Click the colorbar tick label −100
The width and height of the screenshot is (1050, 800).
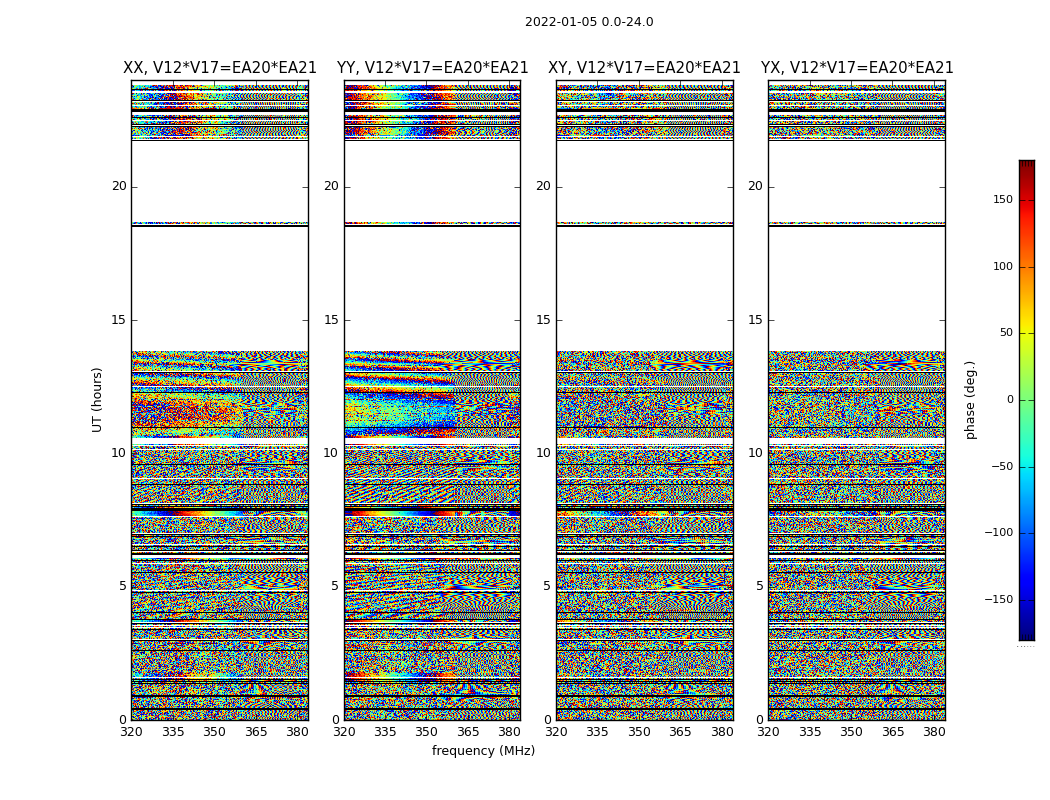pyautogui.click(x=999, y=533)
